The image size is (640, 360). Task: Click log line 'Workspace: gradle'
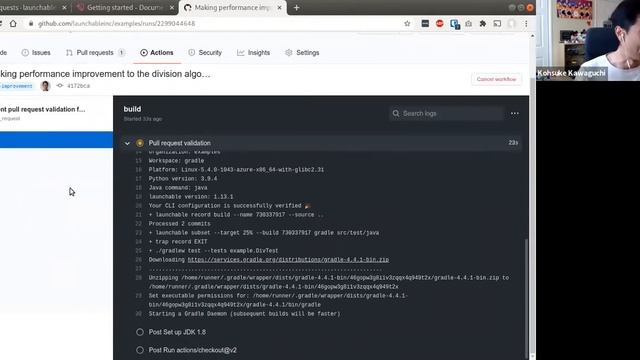(x=176, y=161)
